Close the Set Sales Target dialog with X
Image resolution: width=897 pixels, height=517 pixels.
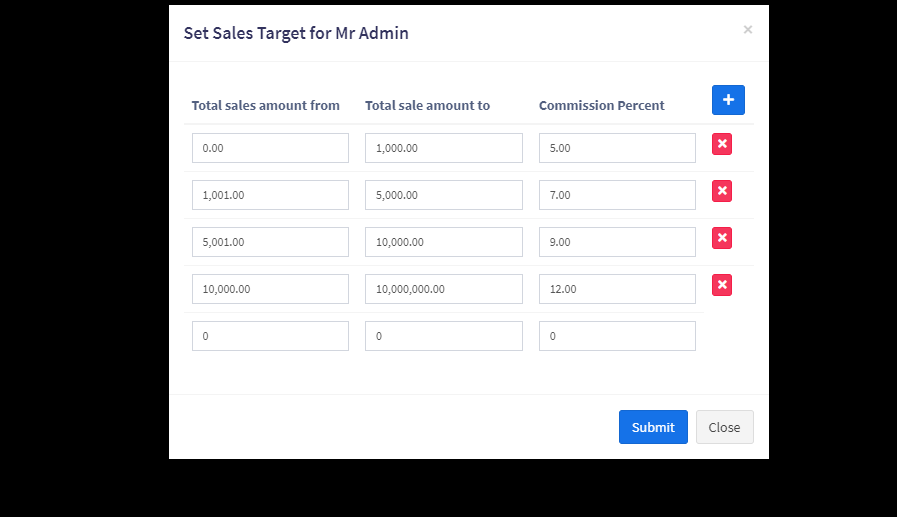click(747, 30)
